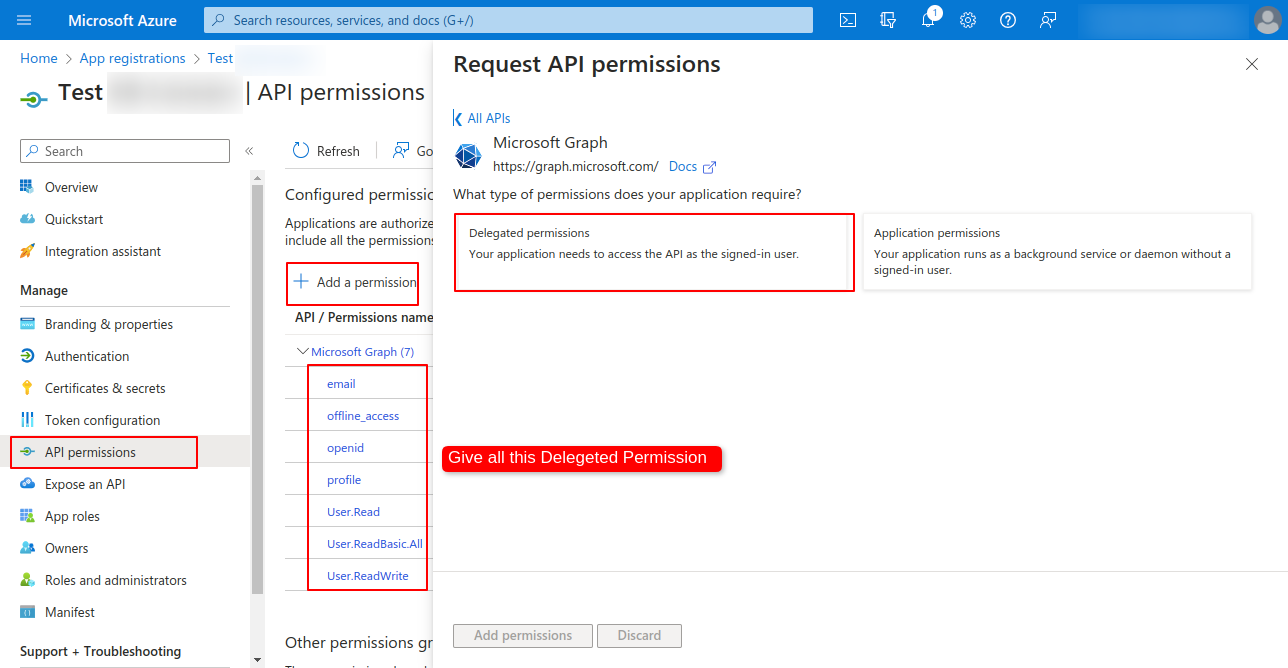Open the Help question mark icon
Screen dimensions: 1288x668
1008,20
